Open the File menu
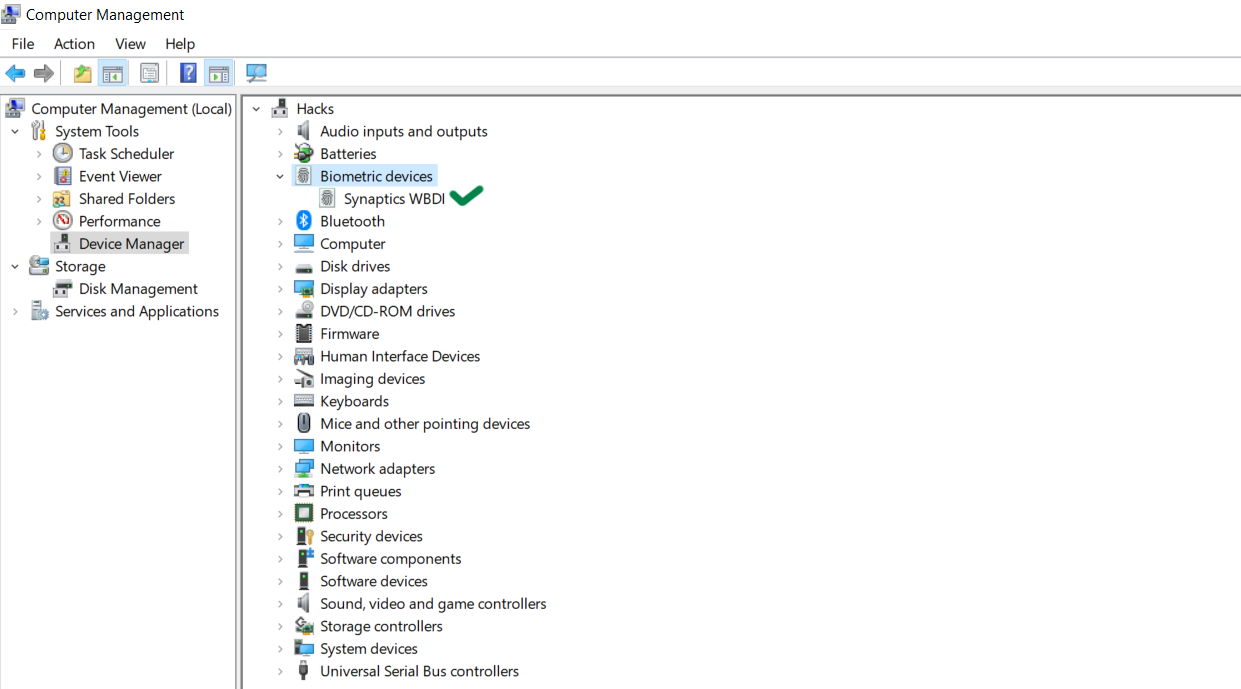The height and width of the screenshot is (689, 1241). coord(22,43)
